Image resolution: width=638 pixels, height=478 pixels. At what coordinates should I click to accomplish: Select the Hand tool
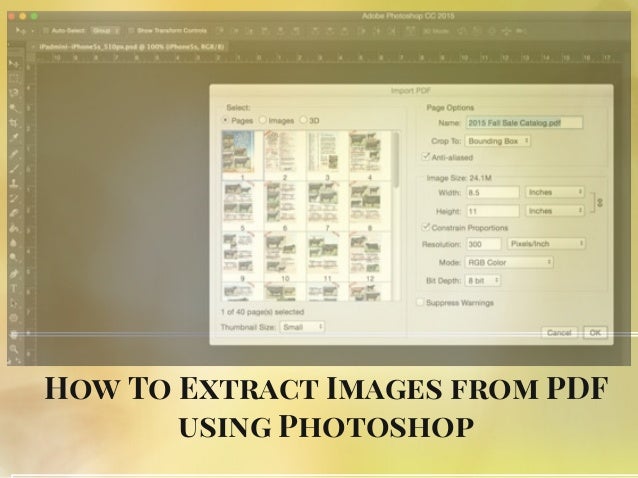(14, 334)
